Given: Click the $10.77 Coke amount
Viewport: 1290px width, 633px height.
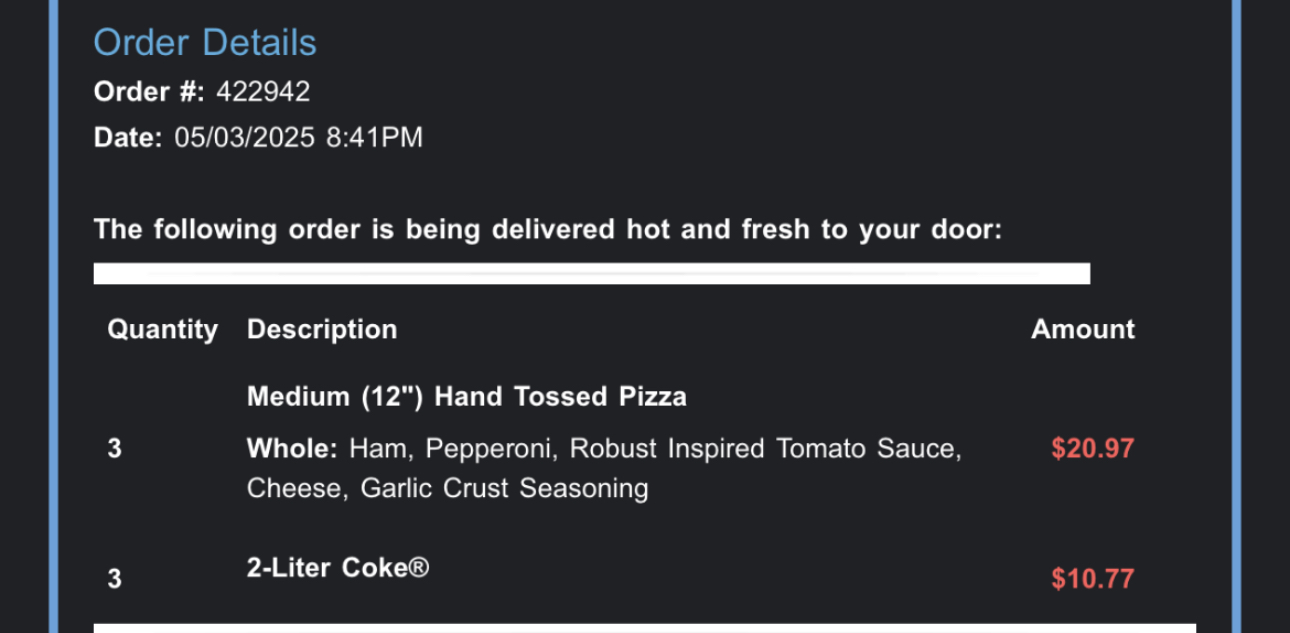Looking at the screenshot, I should [x=1092, y=579].
